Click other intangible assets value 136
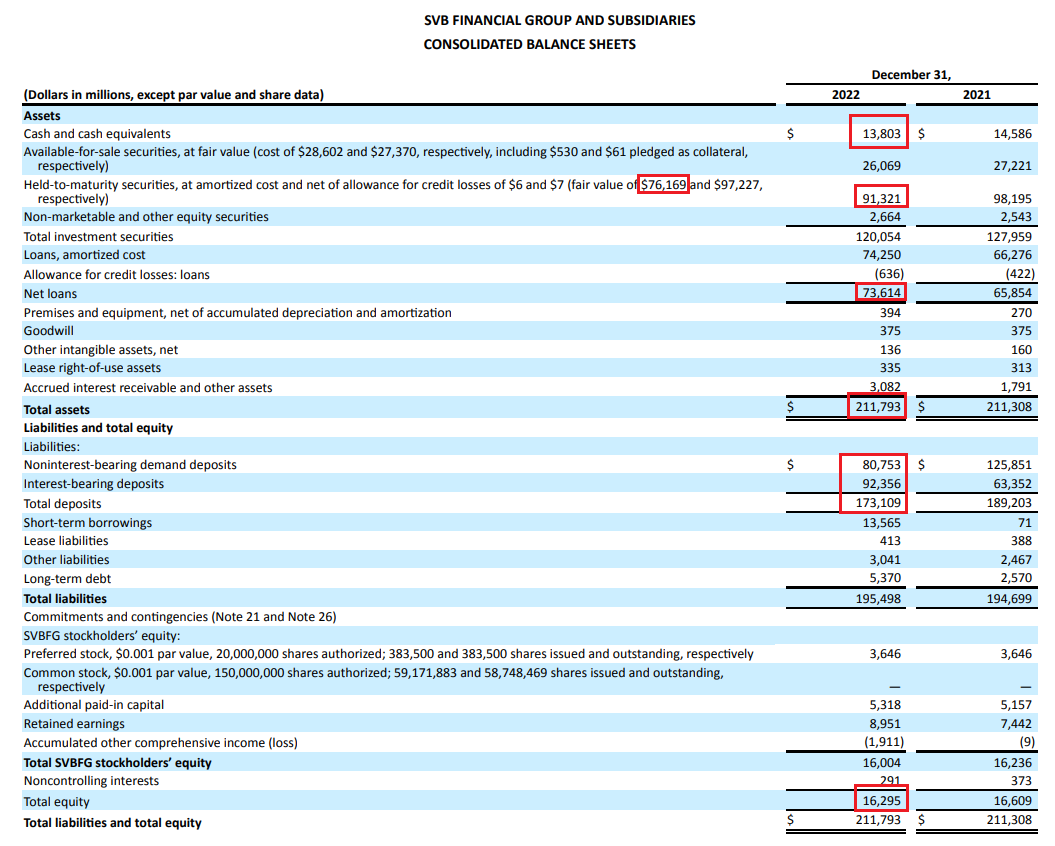 click(x=890, y=350)
